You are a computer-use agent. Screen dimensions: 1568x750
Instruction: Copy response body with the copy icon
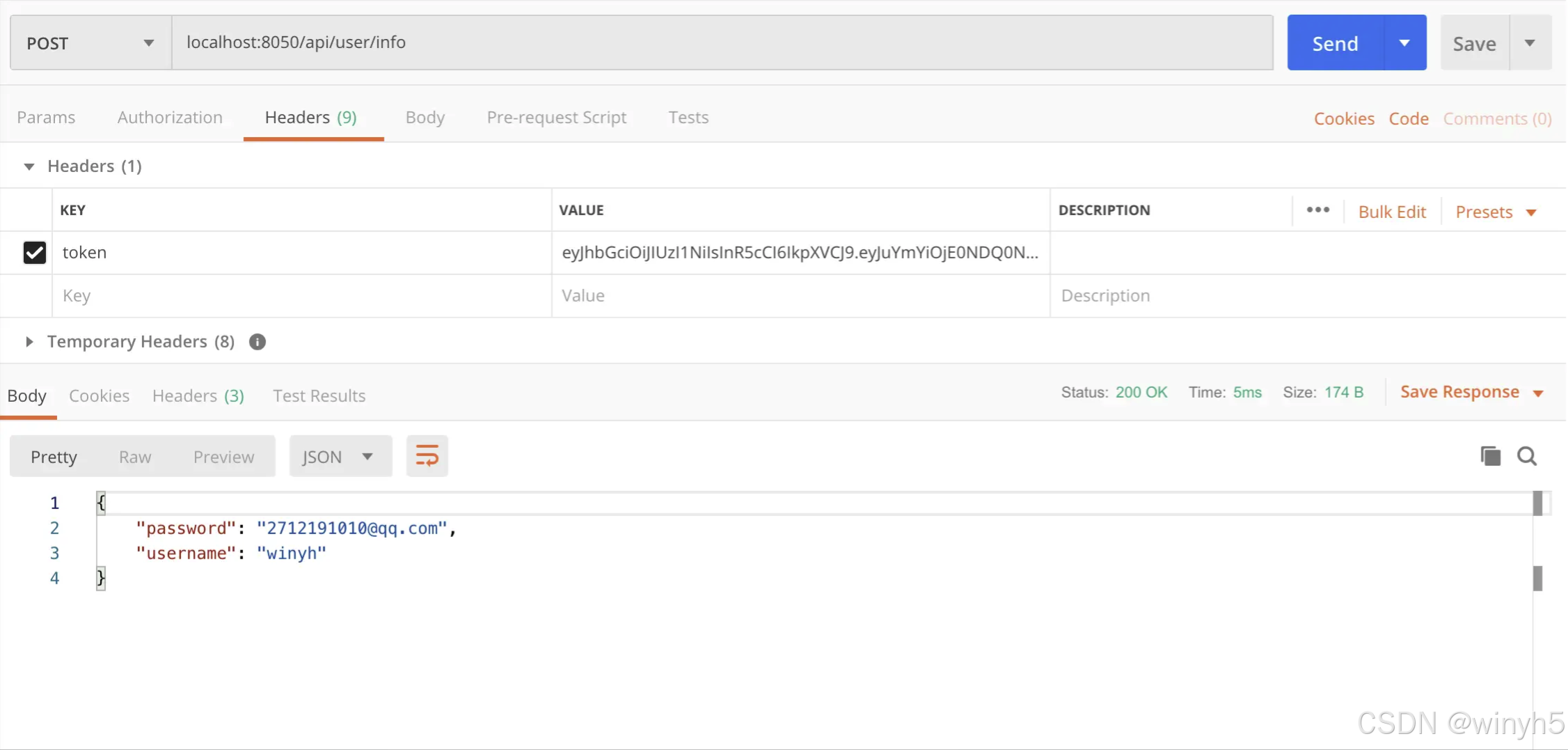(1490, 456)
